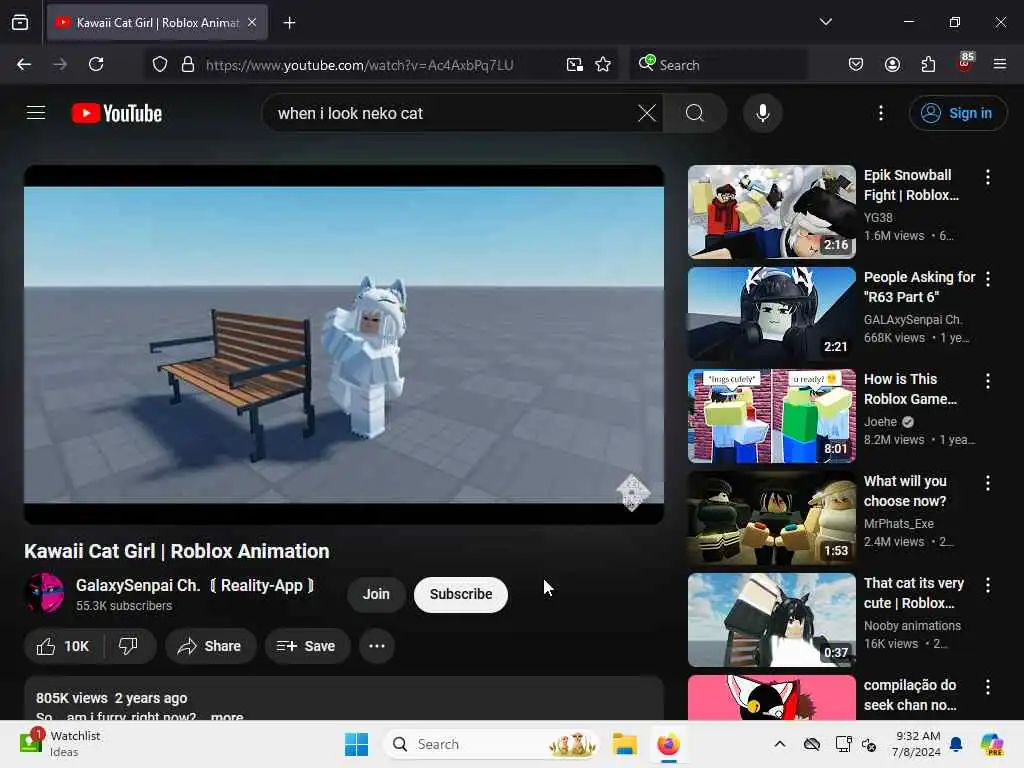The image size is (1024, 768).
Task: Open Firefox account icon
Action: [892, 64]
